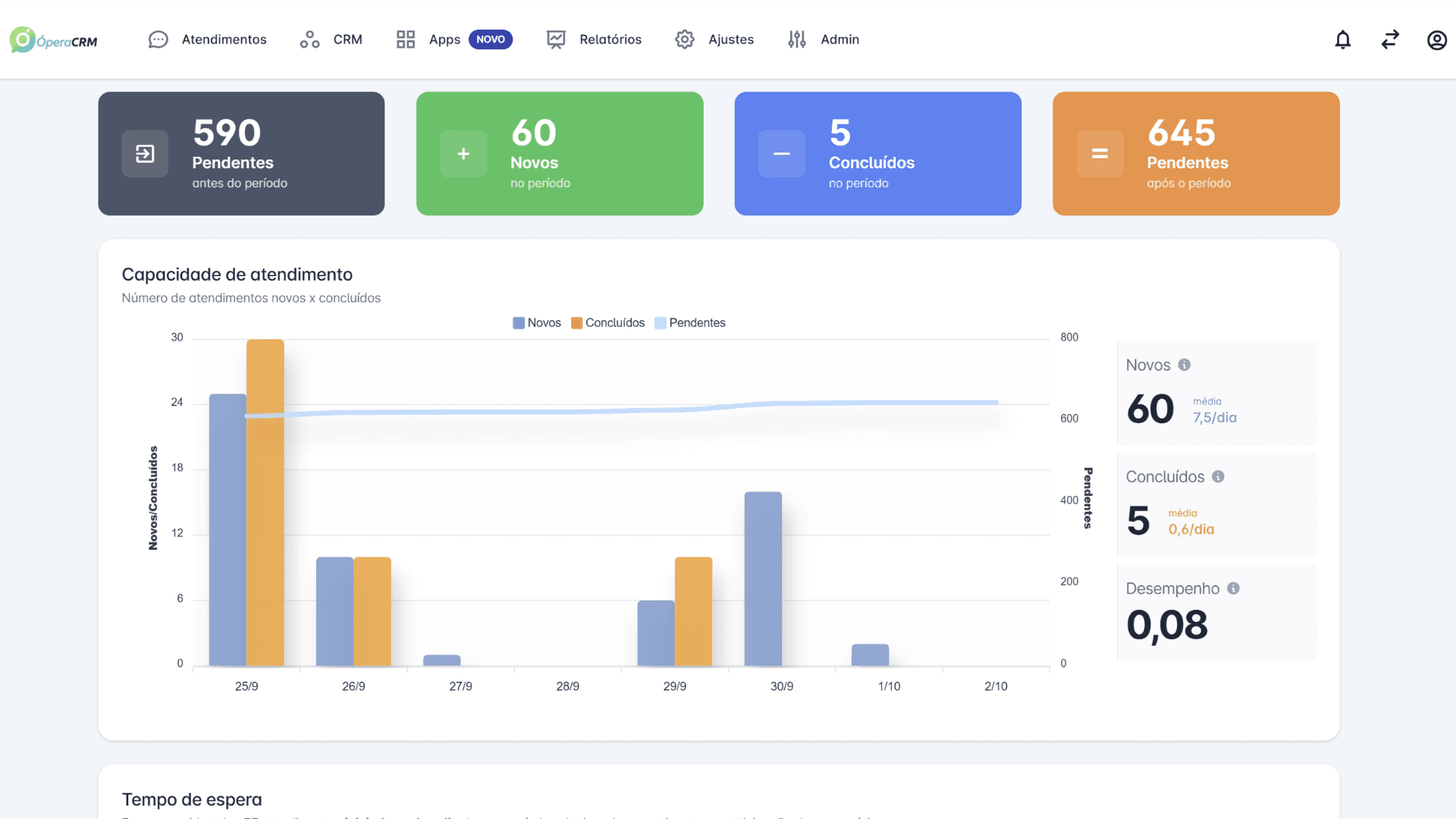Click the orange Concluídos bar for 25/9
This screenshot has height=819, width=1456.
(x=265, y=503)
